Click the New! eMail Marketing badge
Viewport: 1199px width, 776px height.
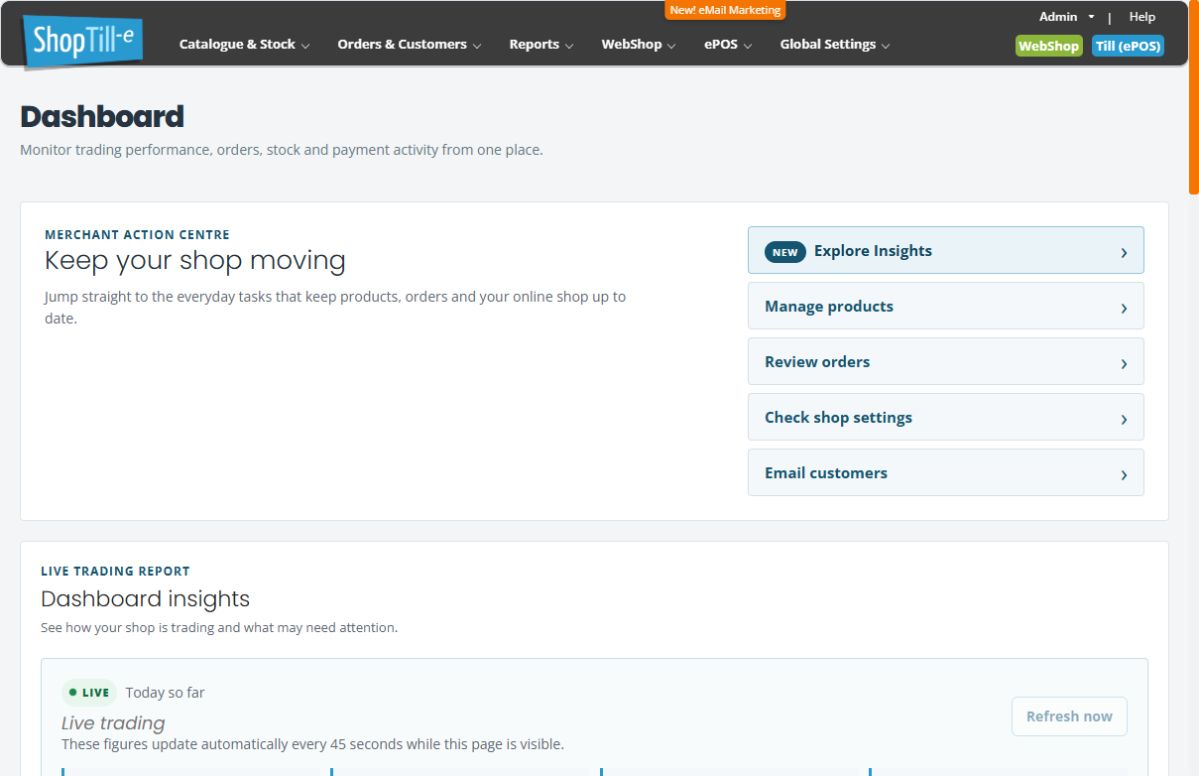pyautogui.click(x=725, y=10)
